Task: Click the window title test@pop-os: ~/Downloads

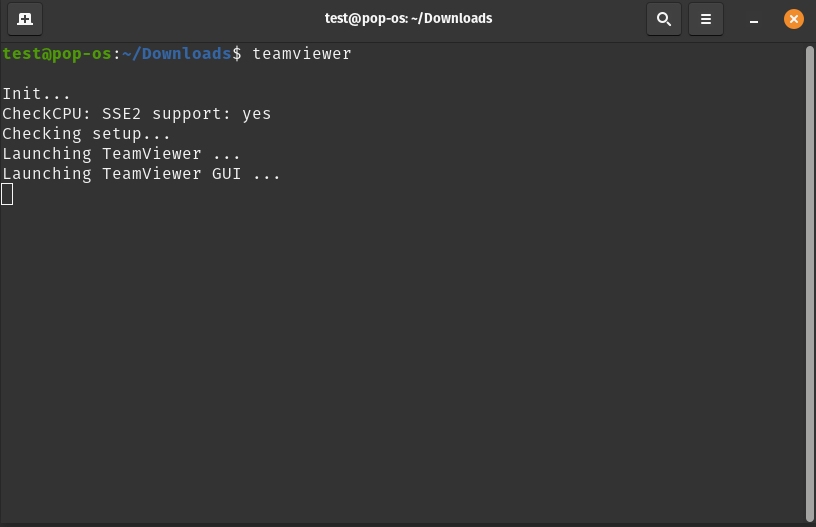Action: [408, 19]
